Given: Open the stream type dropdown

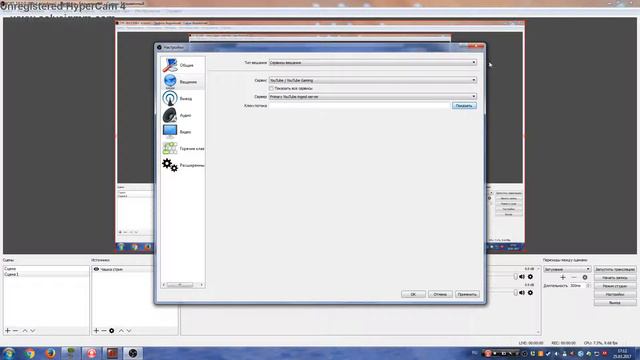Looking at the screenshot, I should [x=373, y=62].
